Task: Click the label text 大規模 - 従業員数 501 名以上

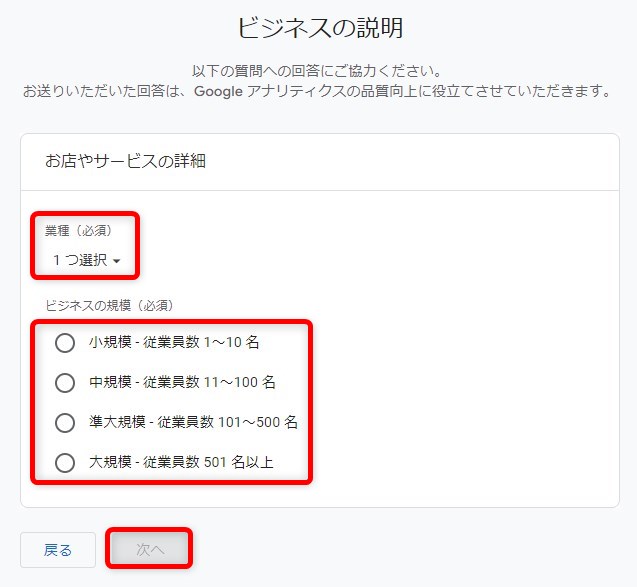Action: [x=181, y=463]
